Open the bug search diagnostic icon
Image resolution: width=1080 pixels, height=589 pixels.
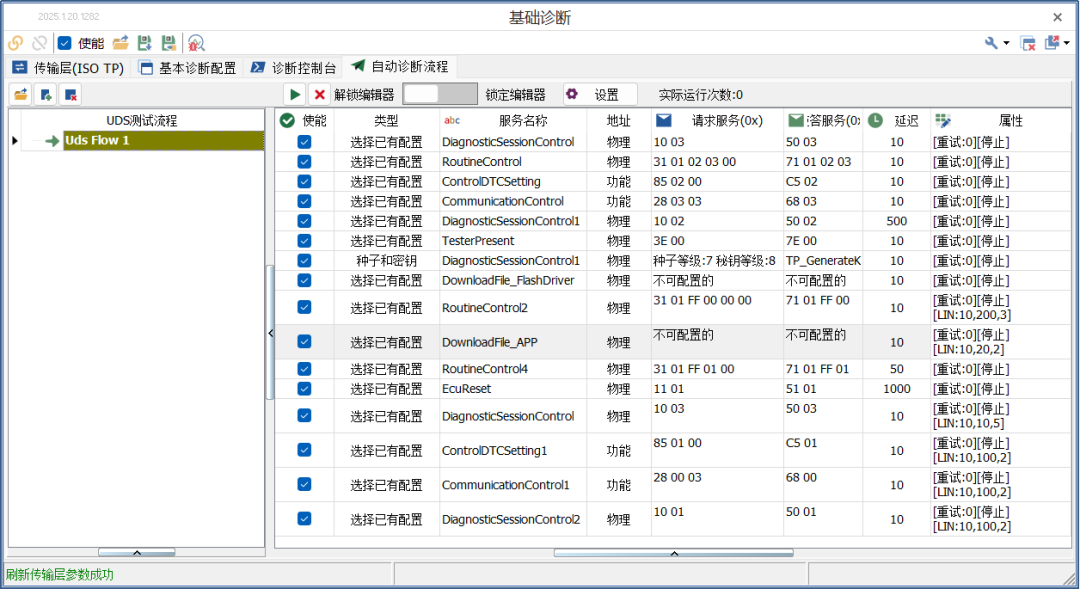[x=196, y=43]
